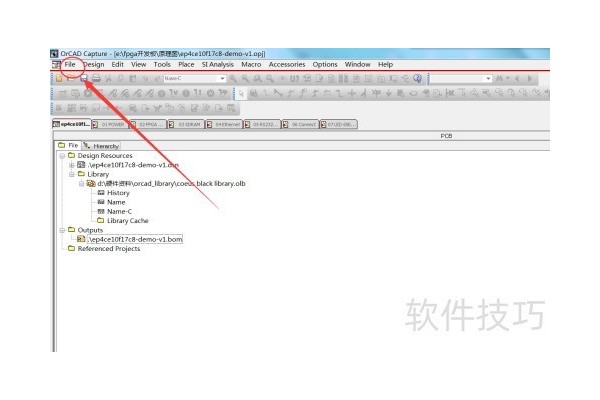Open the search text combo box dropdown
600x400 pixels.
tap(488, 78)
